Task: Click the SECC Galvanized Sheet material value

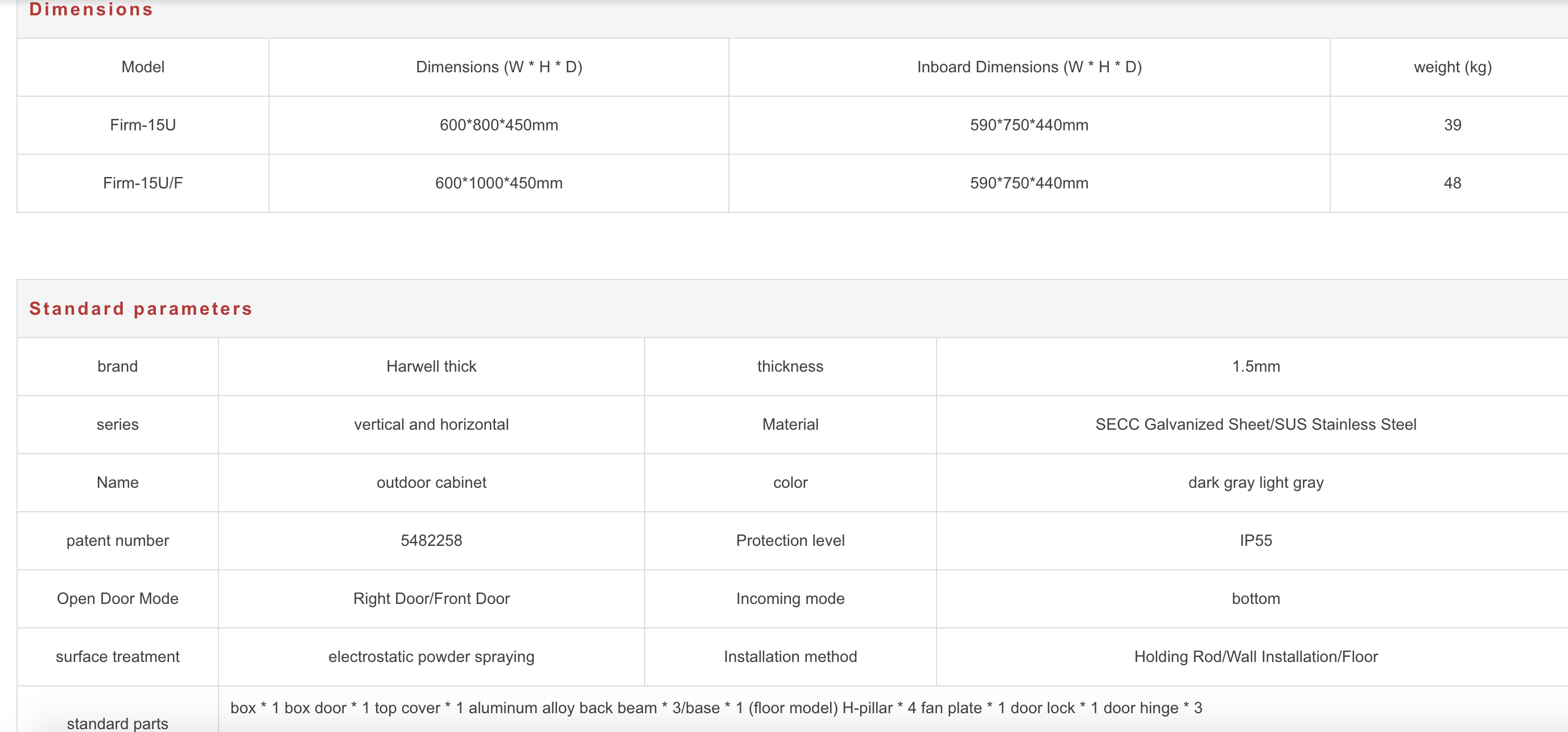Action: (1256, 425)
